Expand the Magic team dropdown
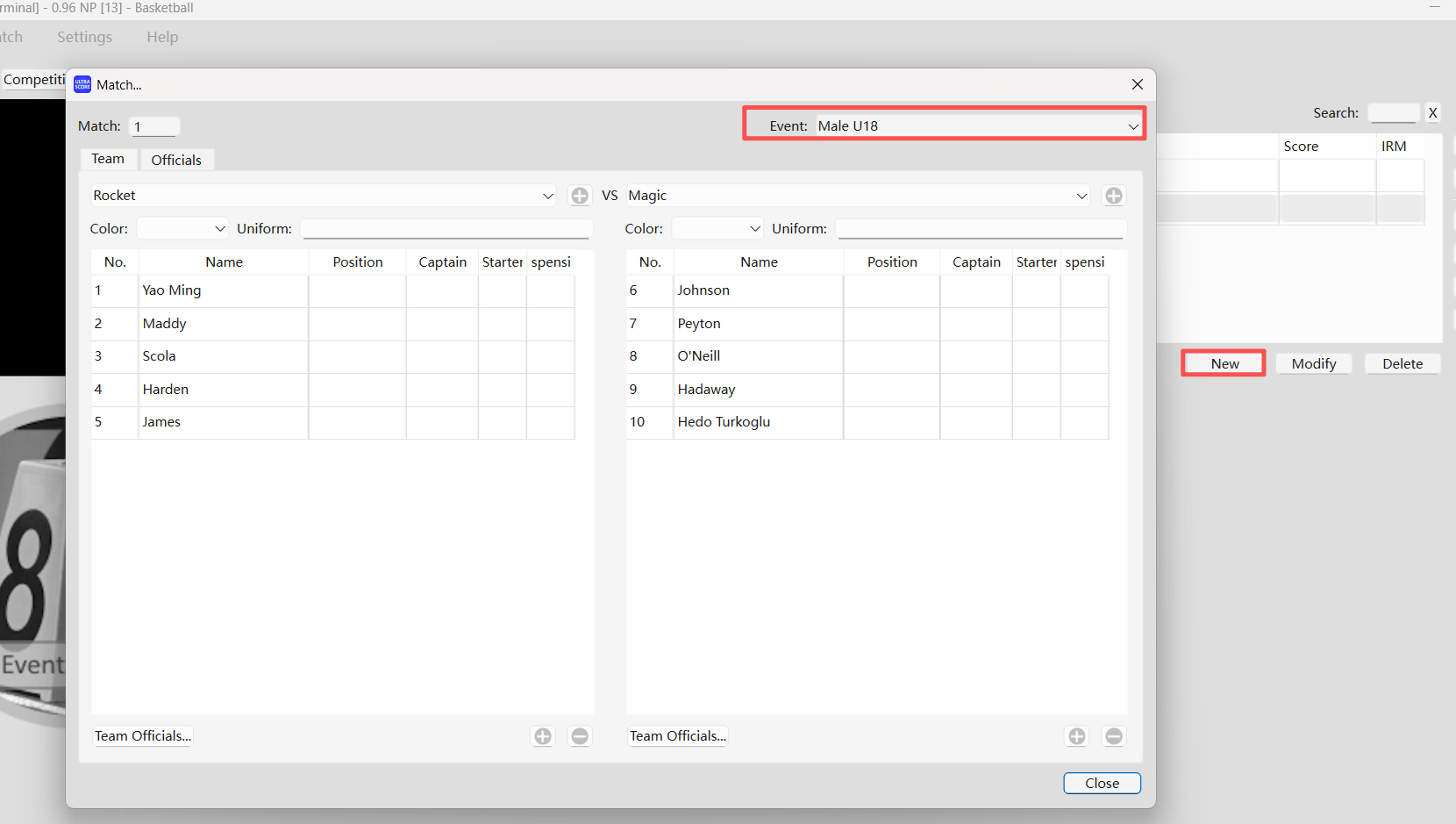This screenshot has height=824, width=1456. tap(1081, 196)
